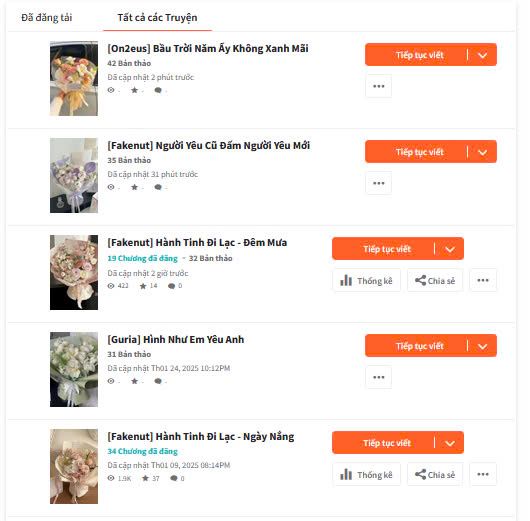This screenshot has width=530, height=521.
Task: Open story title Người Yêu Cũ Đấm Người Yêu Mới
Action: [209, 146]
